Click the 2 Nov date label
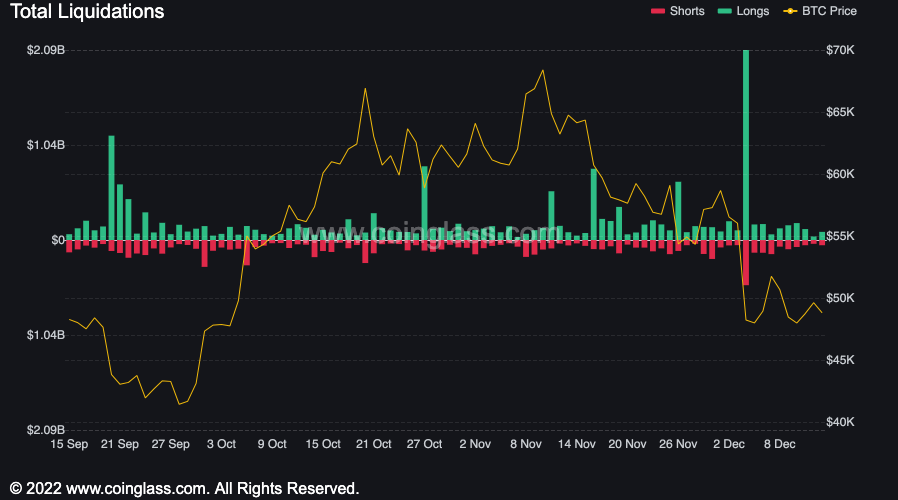The width and height of the screenshot is (898, 500). [x=475, y=444]
